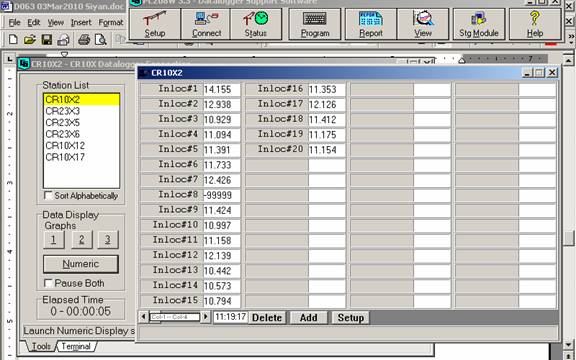Toggle the Pause Both checkbox
The image size is (576, 360).
48,283
